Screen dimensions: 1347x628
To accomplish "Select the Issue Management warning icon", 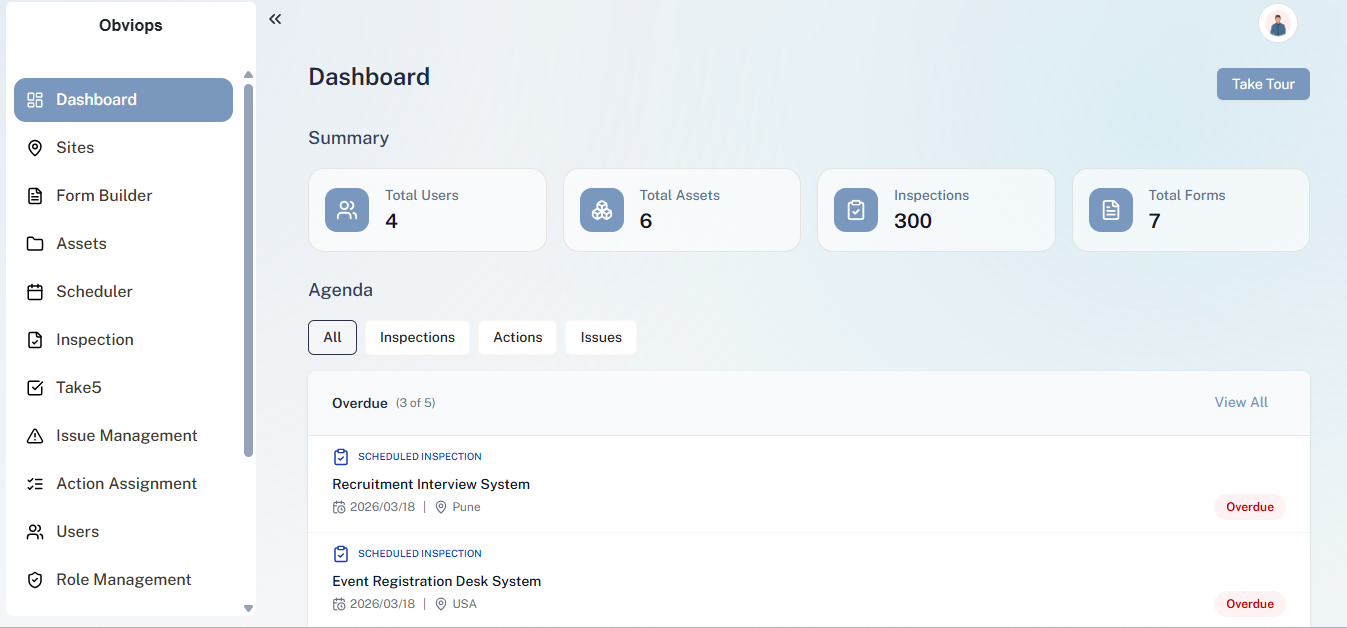I will 35,435.
